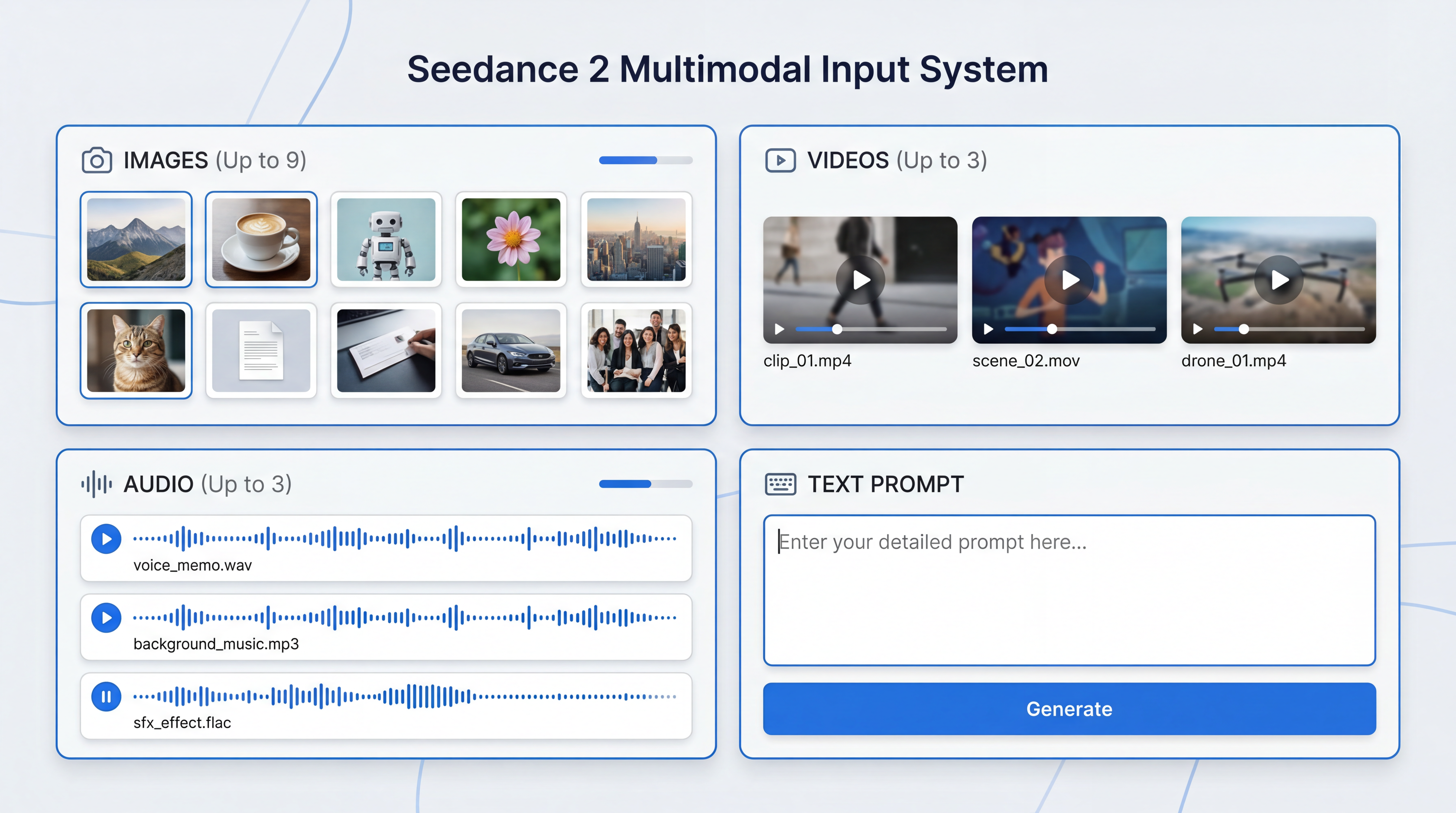Viewport: 1456px width, 813px height.
Task: Play the voice_memo.wav audio track
Action: [x=106, y=539]
